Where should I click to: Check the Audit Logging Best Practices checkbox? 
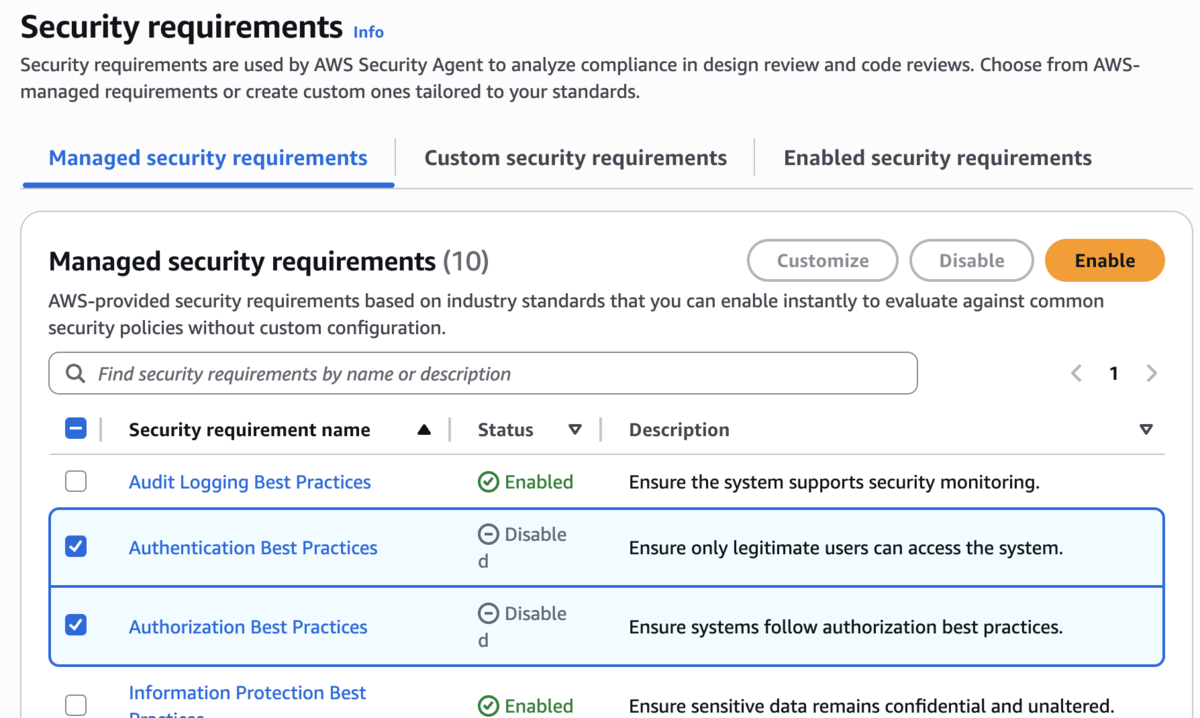76,482
